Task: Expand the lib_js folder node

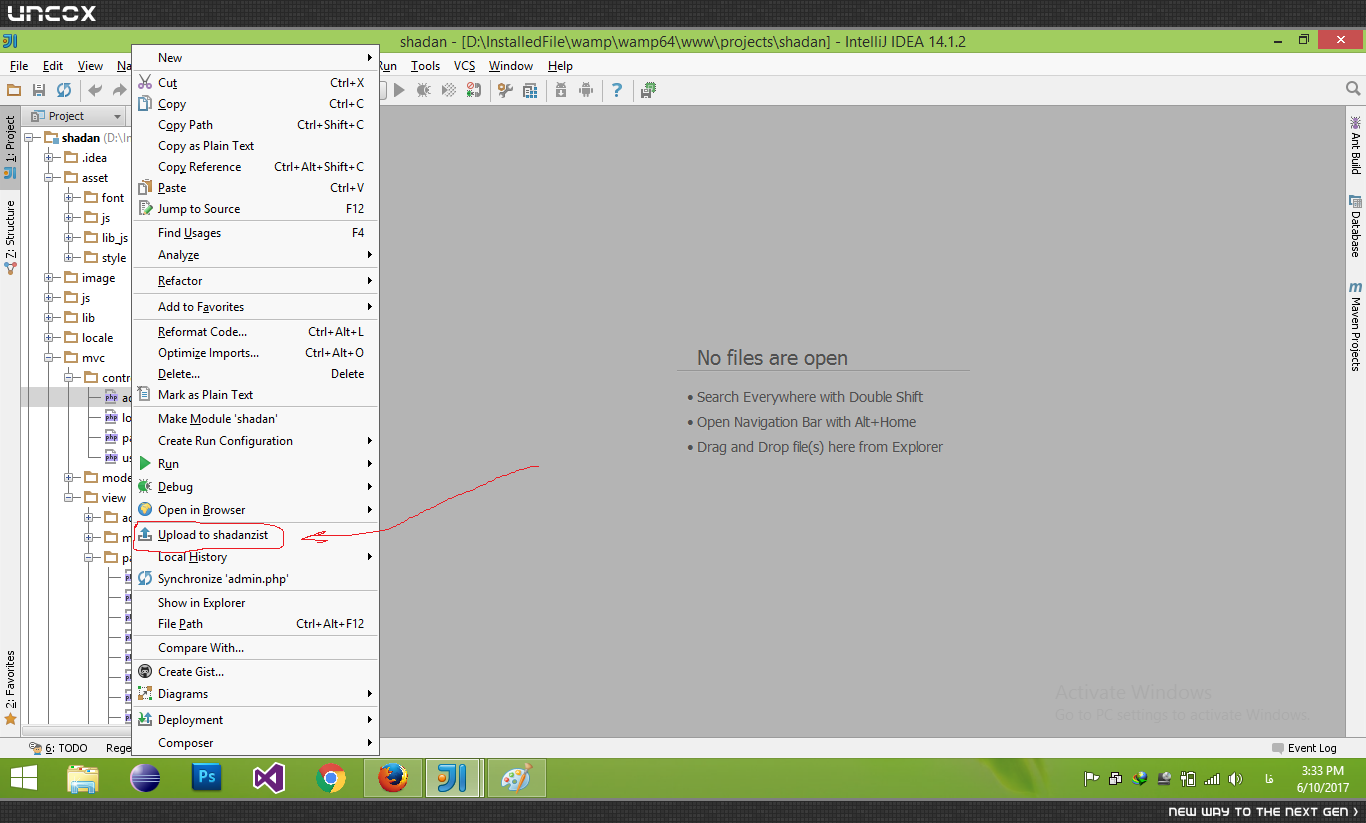Action: click(69, 238)
